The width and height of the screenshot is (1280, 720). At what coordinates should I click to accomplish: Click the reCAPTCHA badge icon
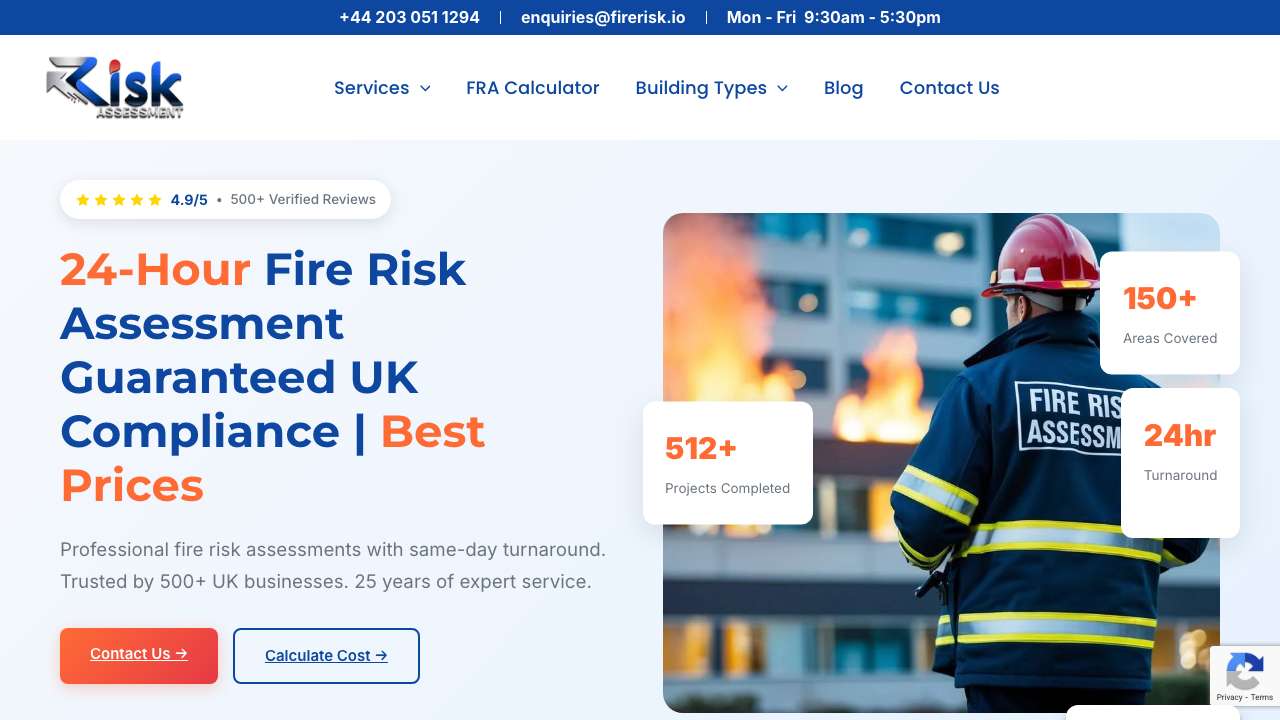point(1244,671)
